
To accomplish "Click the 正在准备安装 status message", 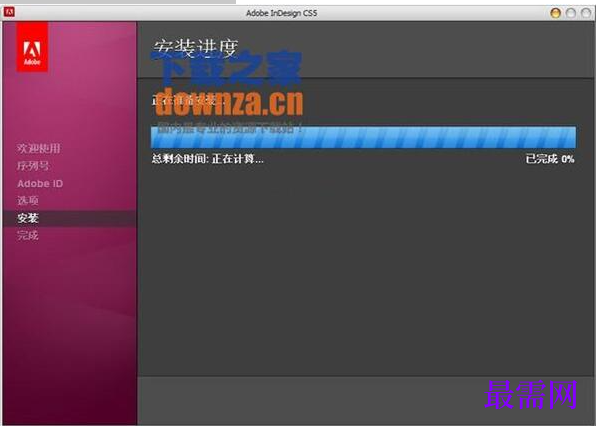I will tap(189, 101).
